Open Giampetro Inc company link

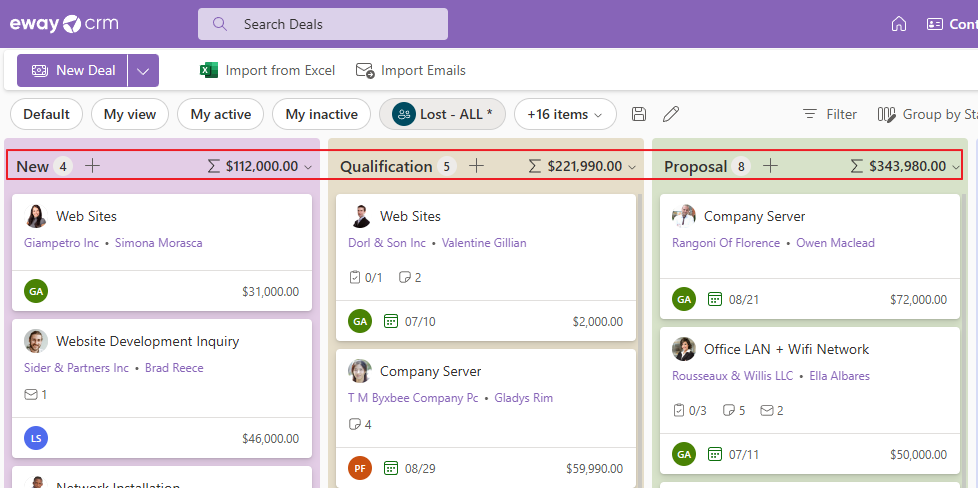click(62, 243)
